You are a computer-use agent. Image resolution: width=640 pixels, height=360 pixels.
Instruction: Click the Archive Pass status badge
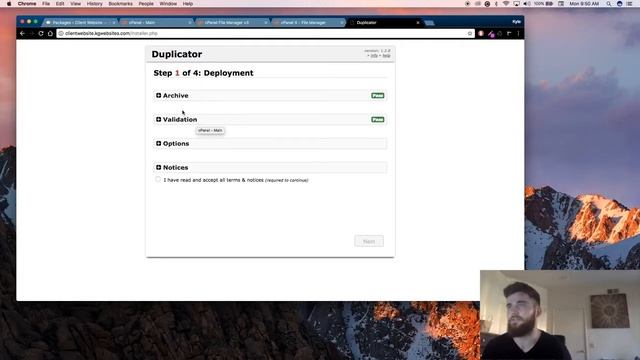tap(378, 96)
